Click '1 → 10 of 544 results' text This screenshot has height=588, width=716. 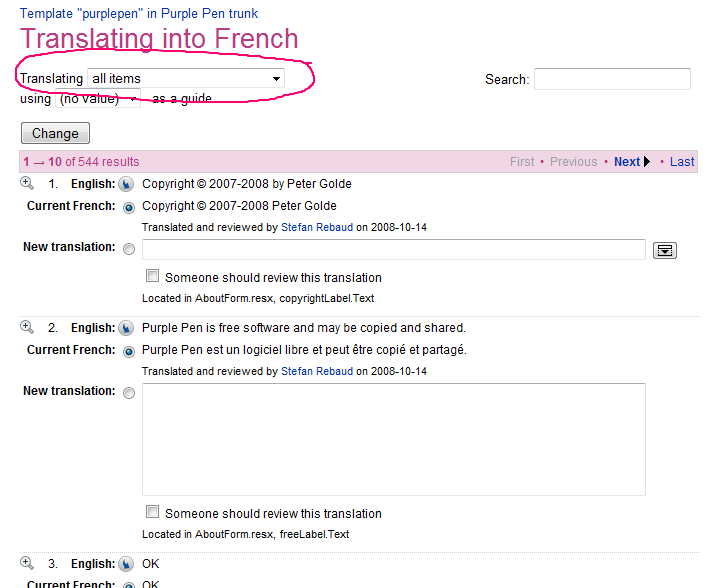[x=81, y=162]
